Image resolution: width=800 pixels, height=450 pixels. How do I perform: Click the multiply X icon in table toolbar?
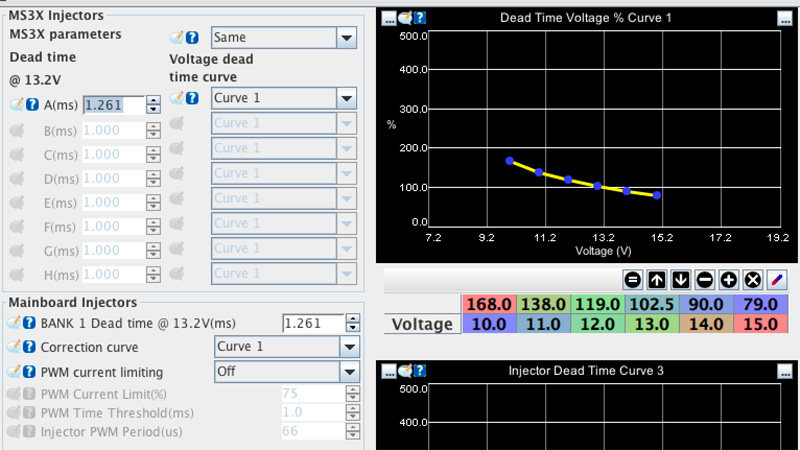(753, 280)
